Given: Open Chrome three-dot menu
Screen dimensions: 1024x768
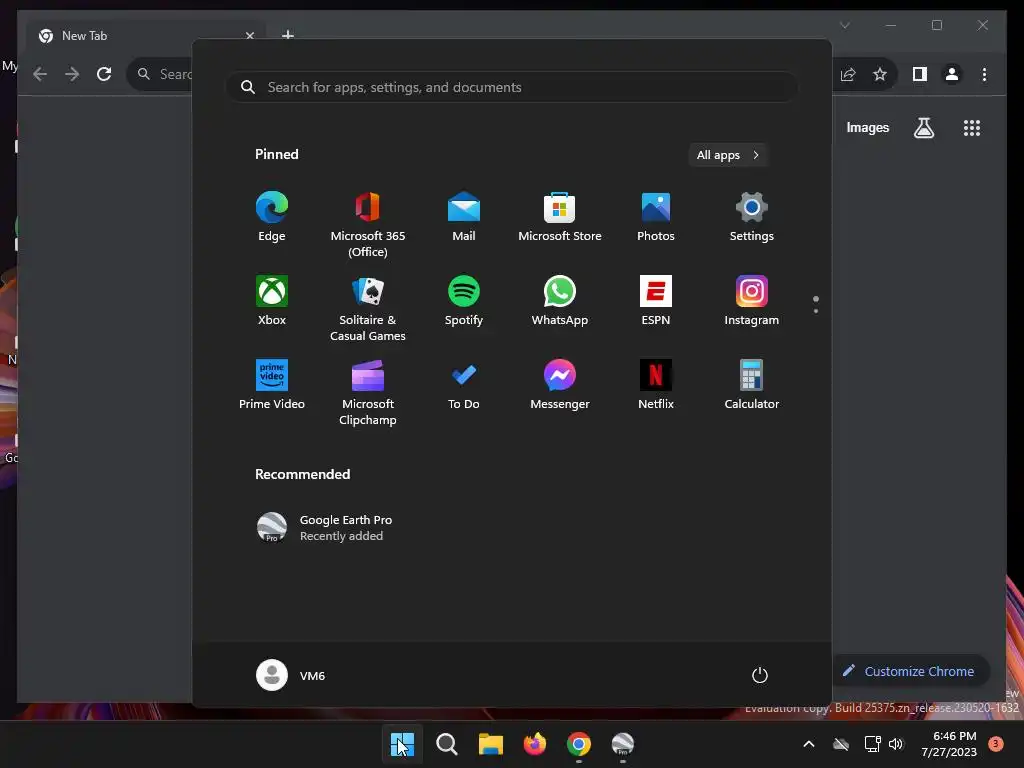Looking at the screenshot, I should coord(984,74).
